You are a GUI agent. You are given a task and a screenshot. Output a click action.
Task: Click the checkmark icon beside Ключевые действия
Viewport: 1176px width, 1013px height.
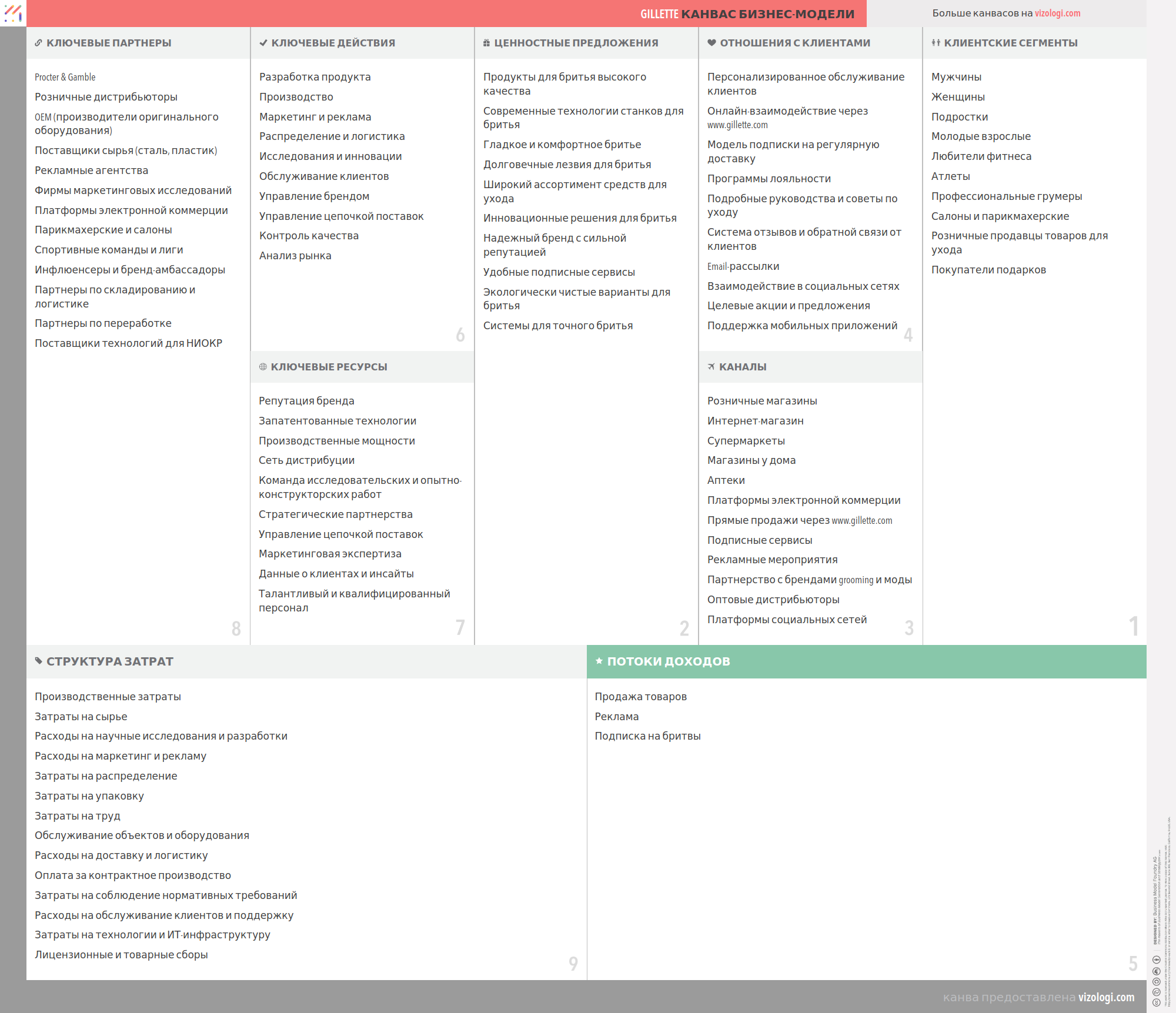point(263,43)
